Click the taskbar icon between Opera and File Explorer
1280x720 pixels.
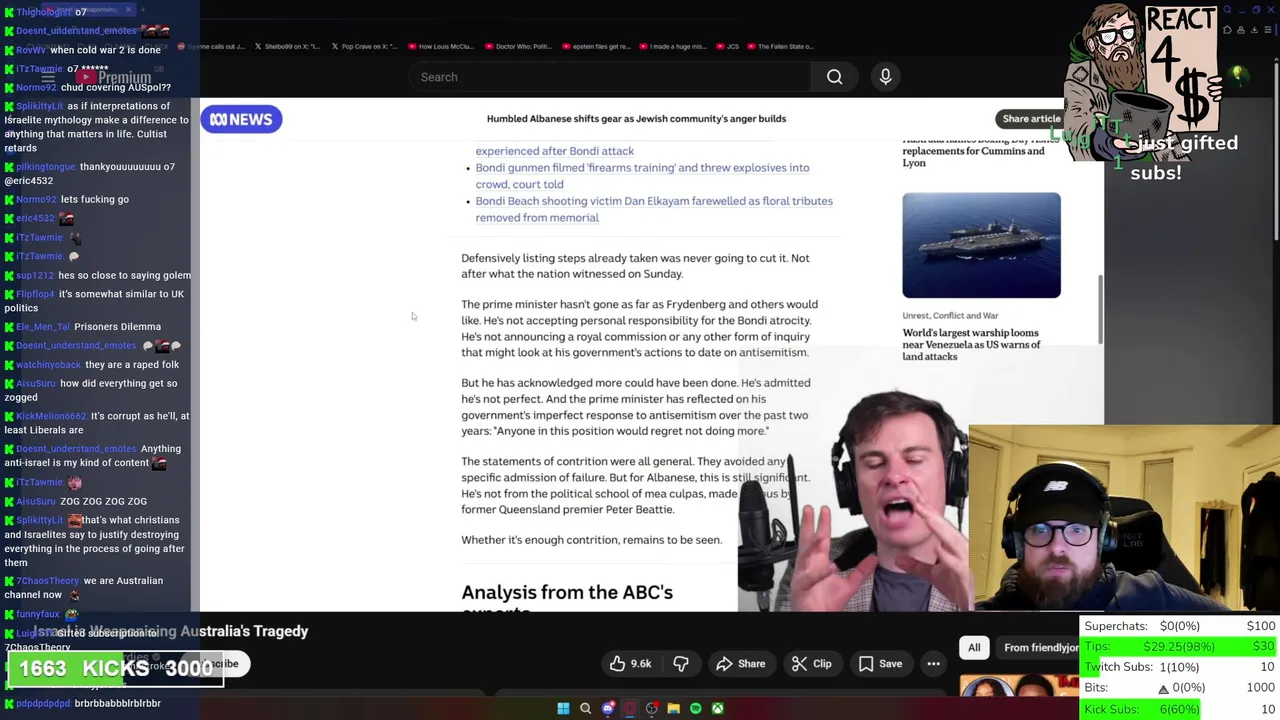(652, 709)
